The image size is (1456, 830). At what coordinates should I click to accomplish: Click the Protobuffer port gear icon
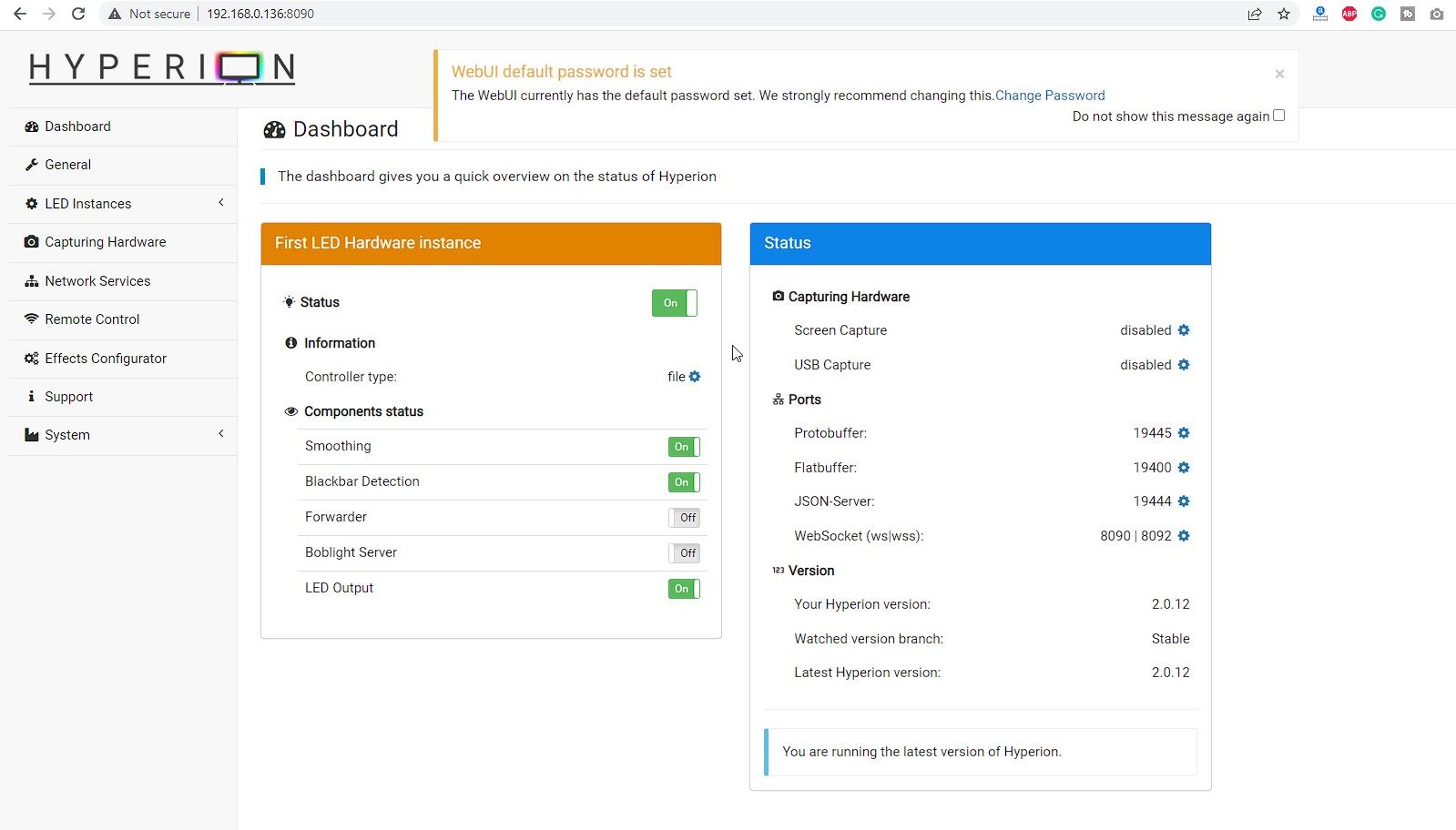click(1184, 433)
